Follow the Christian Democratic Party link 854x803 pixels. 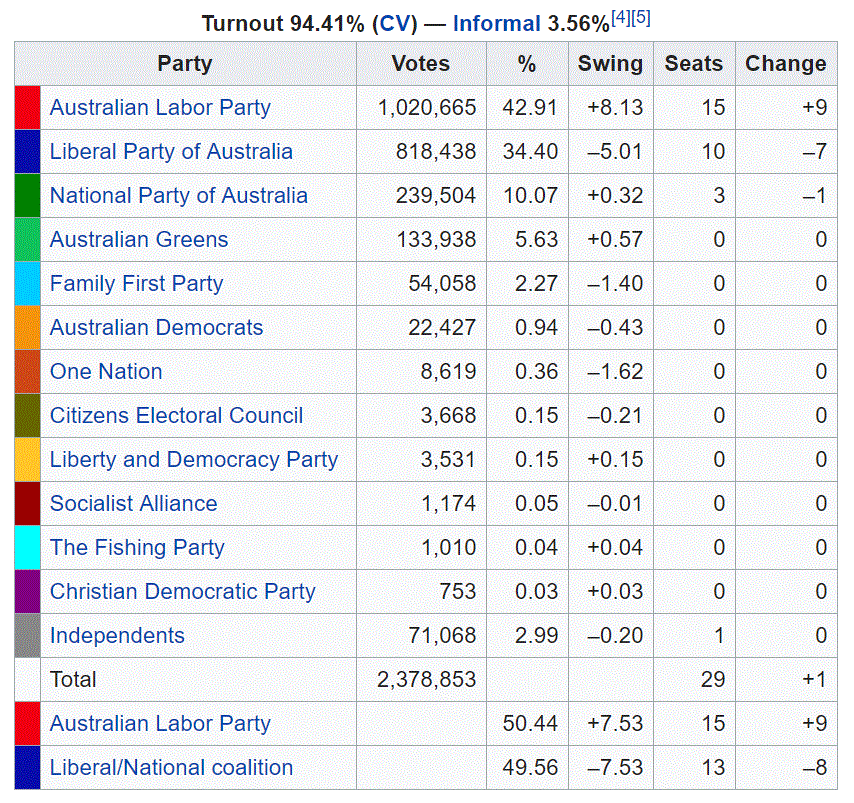(x=182, y=592)
